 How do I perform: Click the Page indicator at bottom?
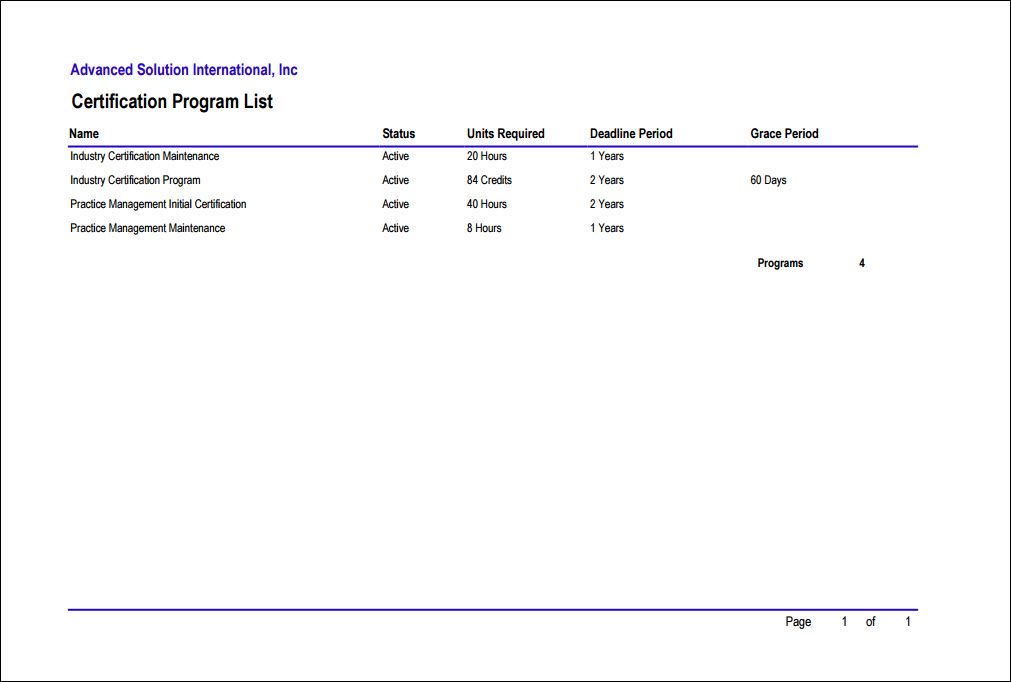[798, 621]
